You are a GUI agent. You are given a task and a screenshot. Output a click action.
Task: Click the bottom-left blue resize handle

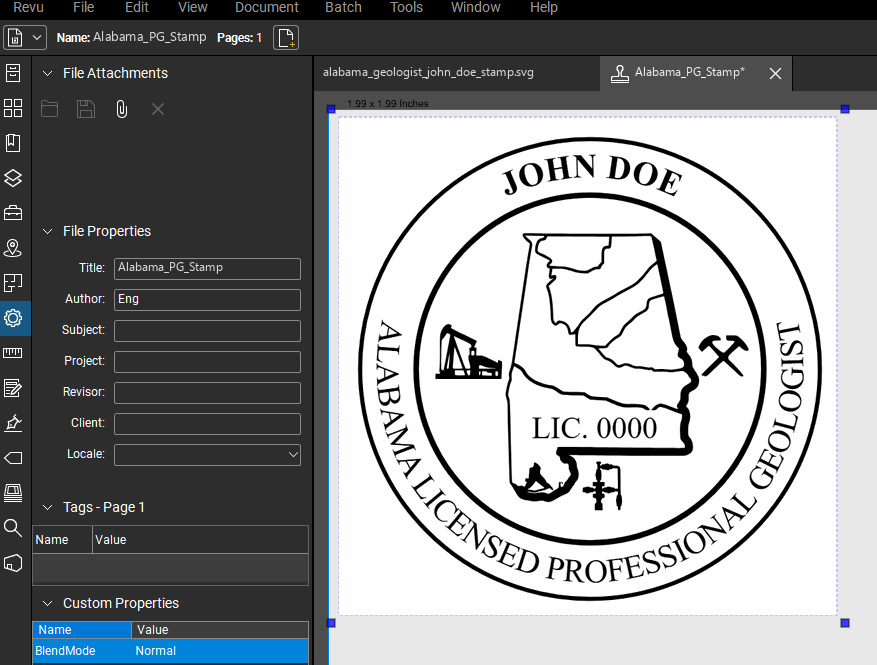(x=331, y=622)
